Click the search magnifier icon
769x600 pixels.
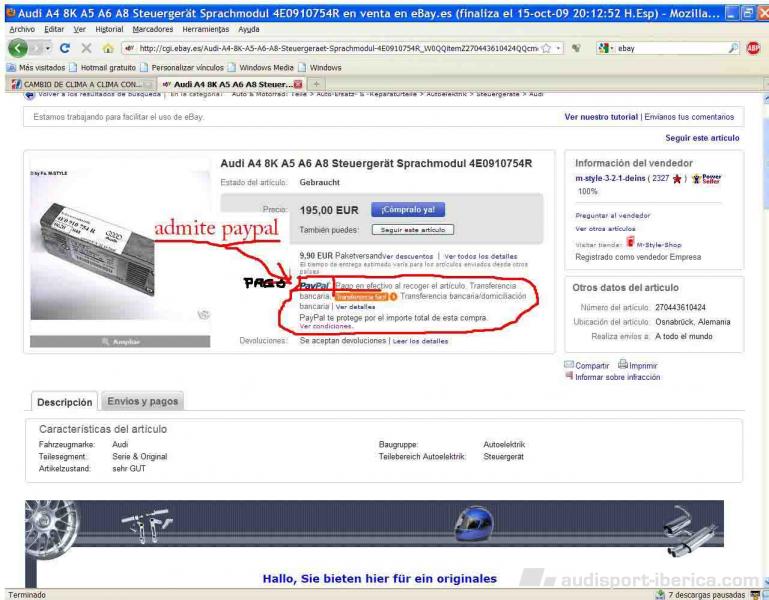coord(733,48)
